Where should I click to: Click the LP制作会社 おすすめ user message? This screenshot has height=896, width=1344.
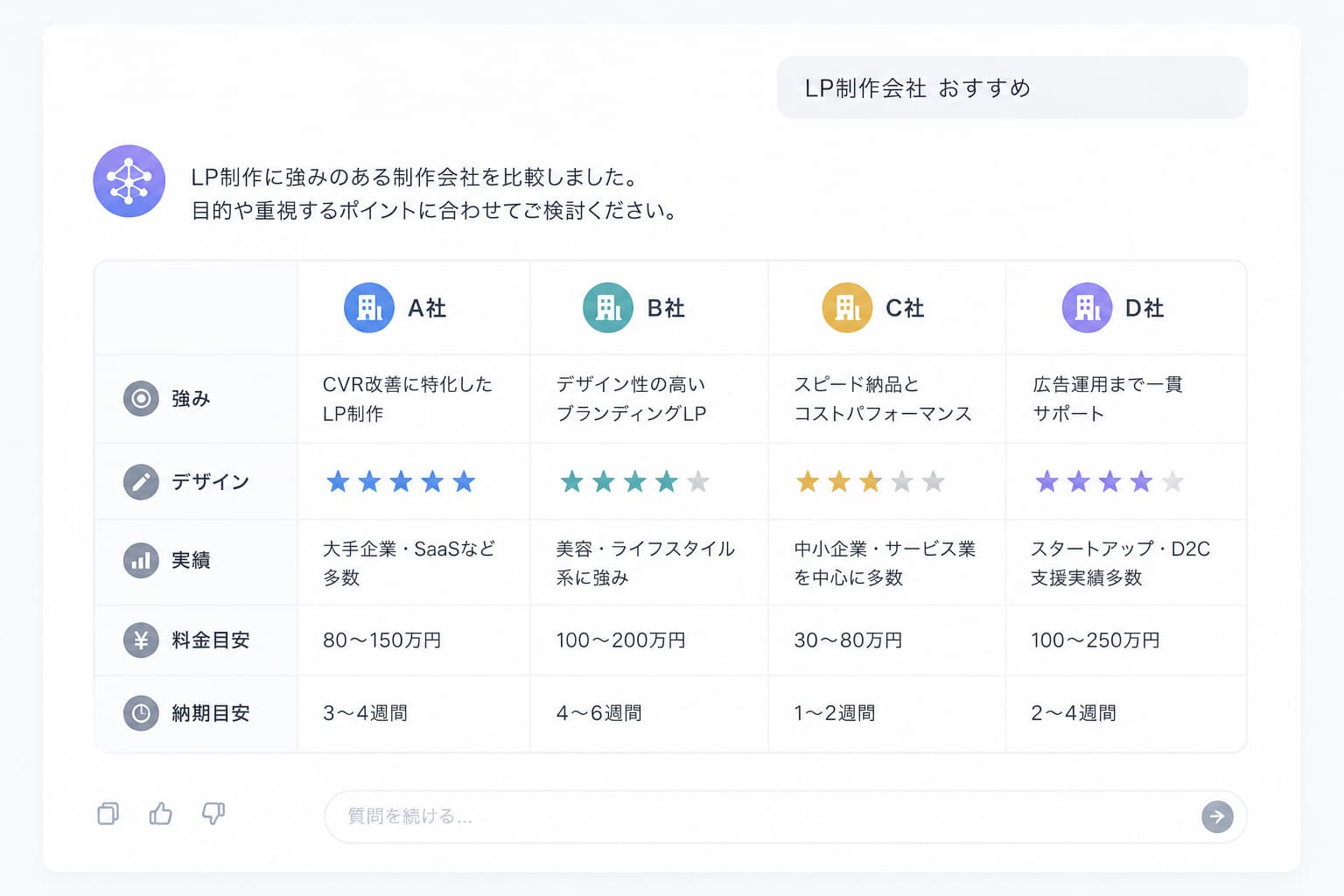[x=1012, y=87]
